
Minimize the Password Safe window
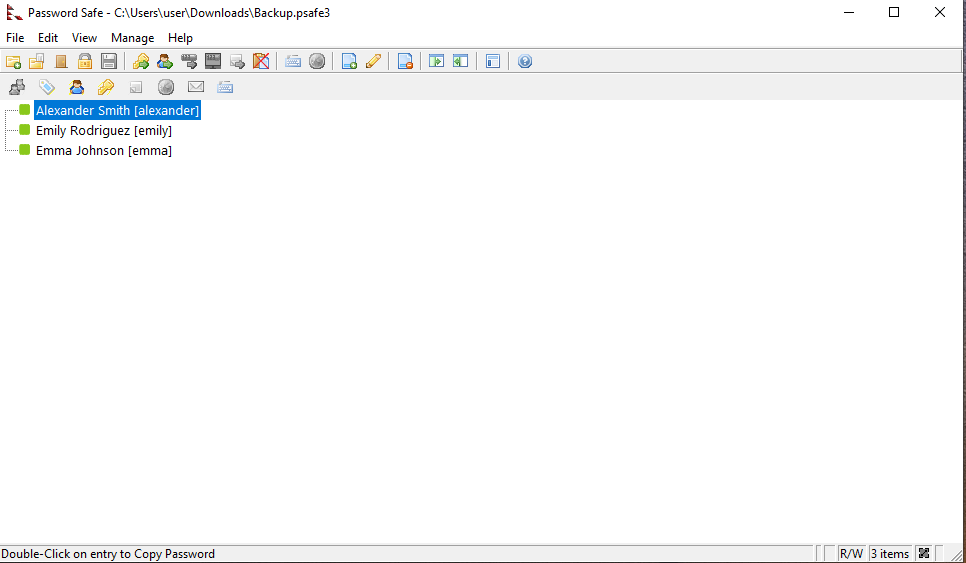(849, 12)
